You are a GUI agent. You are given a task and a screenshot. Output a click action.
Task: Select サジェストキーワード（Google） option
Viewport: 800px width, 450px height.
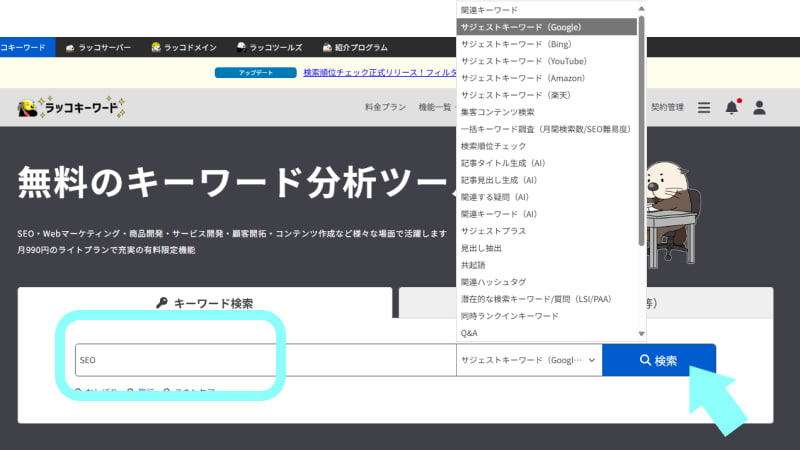[x=546, y=27]
